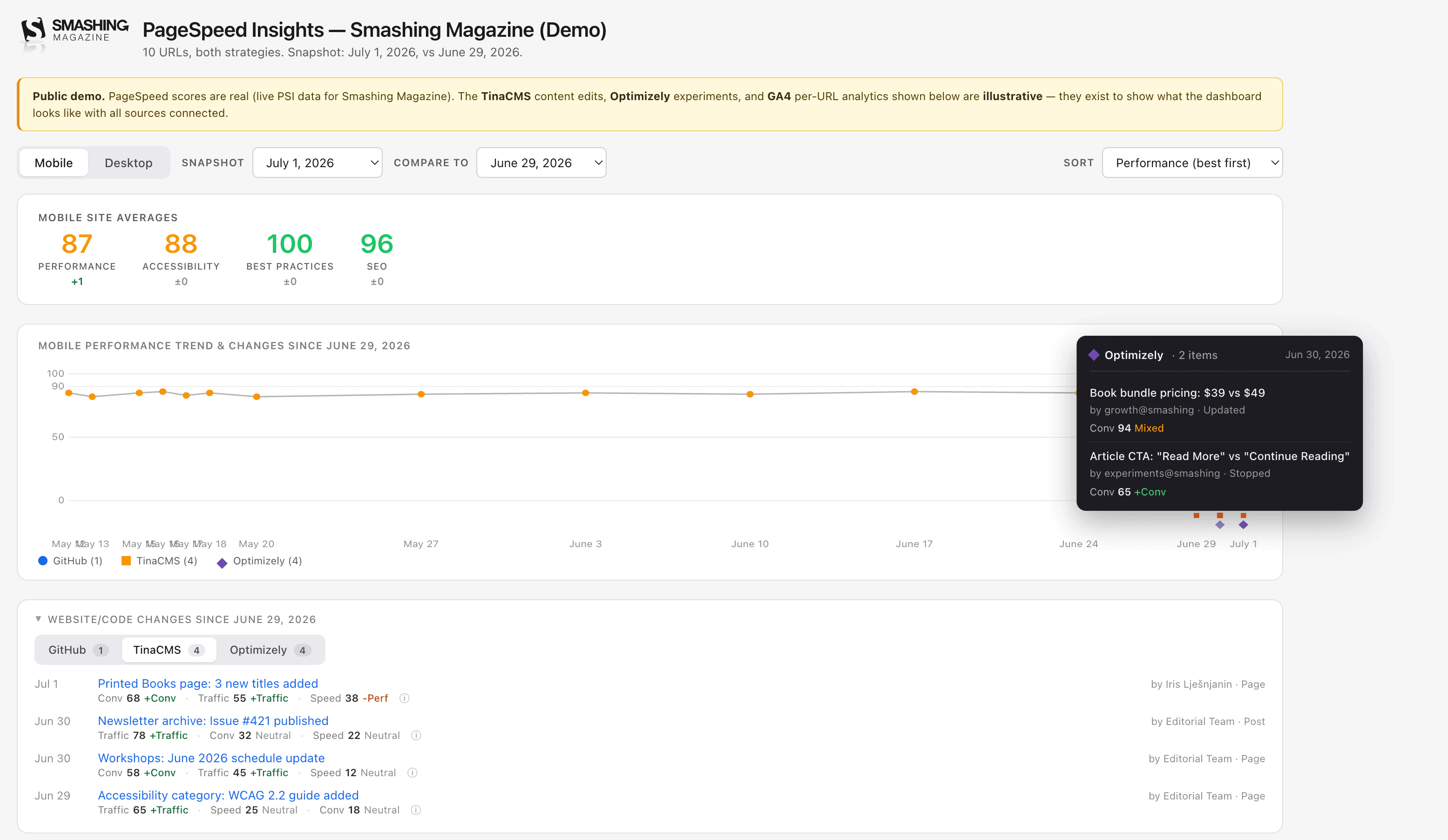This screenshot has width=1448, height=840.
Task: Click the Optimizely purple diamond legend icon
Action: click(222, 563)
